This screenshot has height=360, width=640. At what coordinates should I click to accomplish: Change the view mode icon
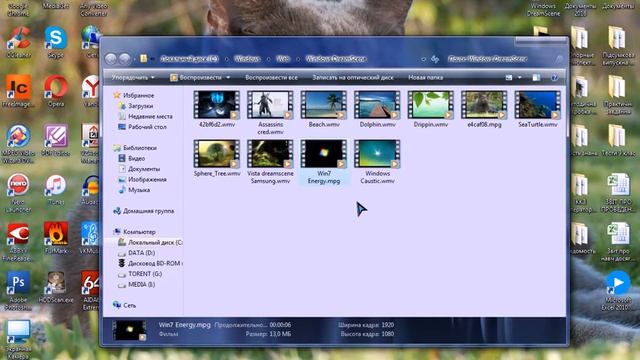[509, 78]
